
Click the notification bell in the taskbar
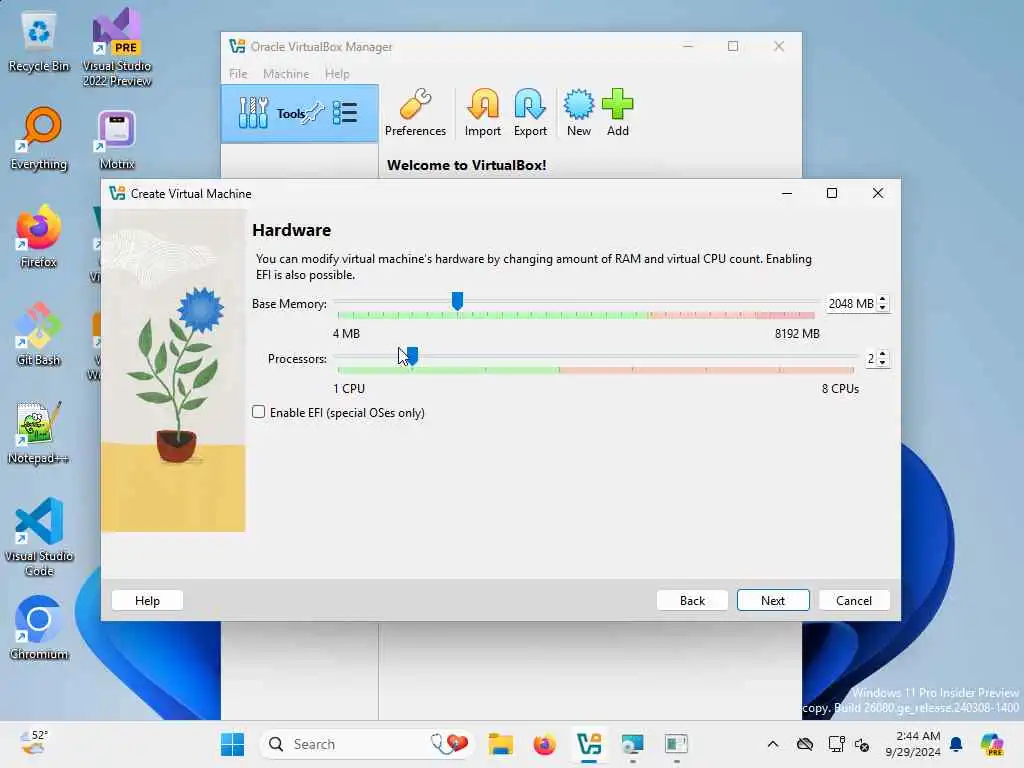click(x=956, y=744)
